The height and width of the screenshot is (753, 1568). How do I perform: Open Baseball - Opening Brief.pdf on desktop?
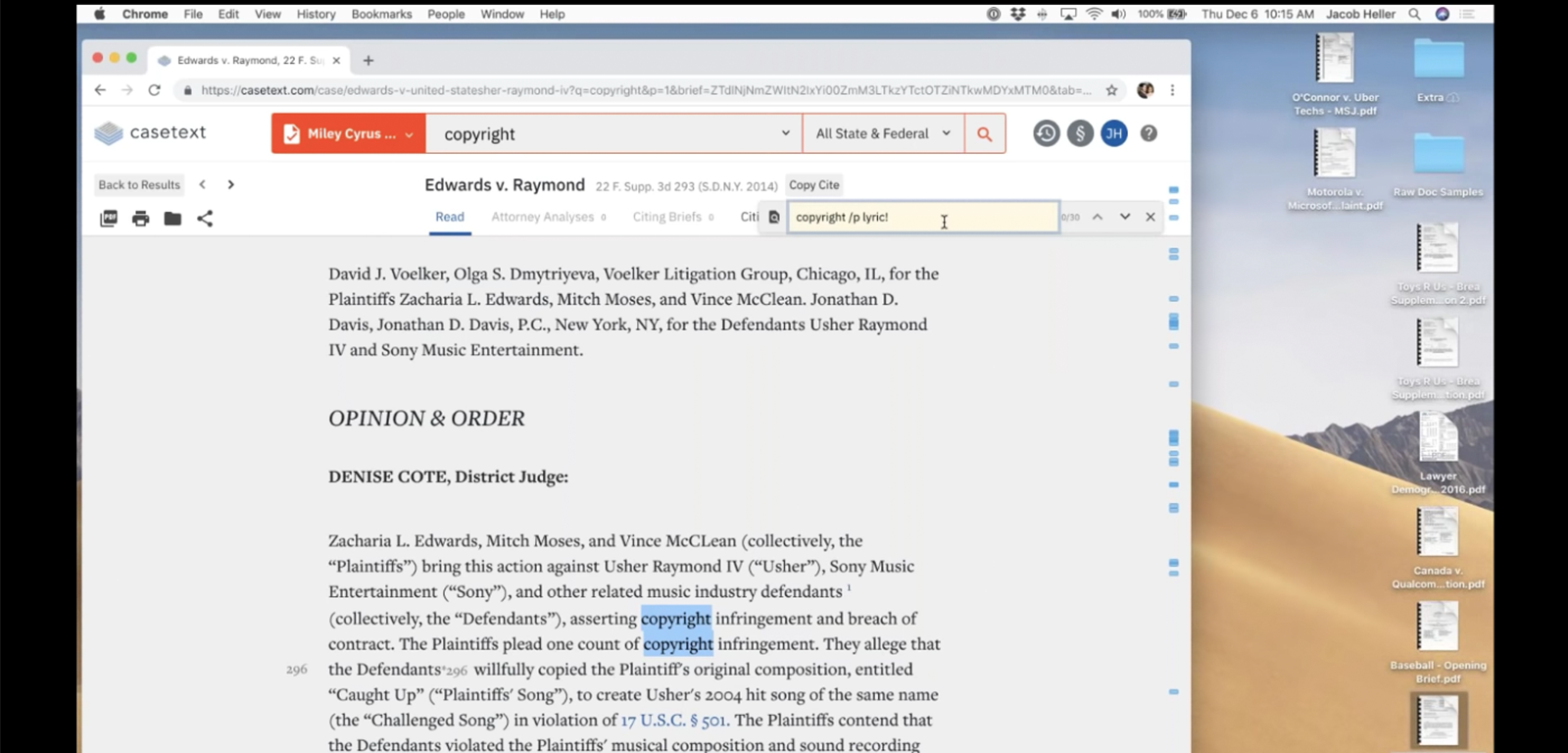point(1438,642)
